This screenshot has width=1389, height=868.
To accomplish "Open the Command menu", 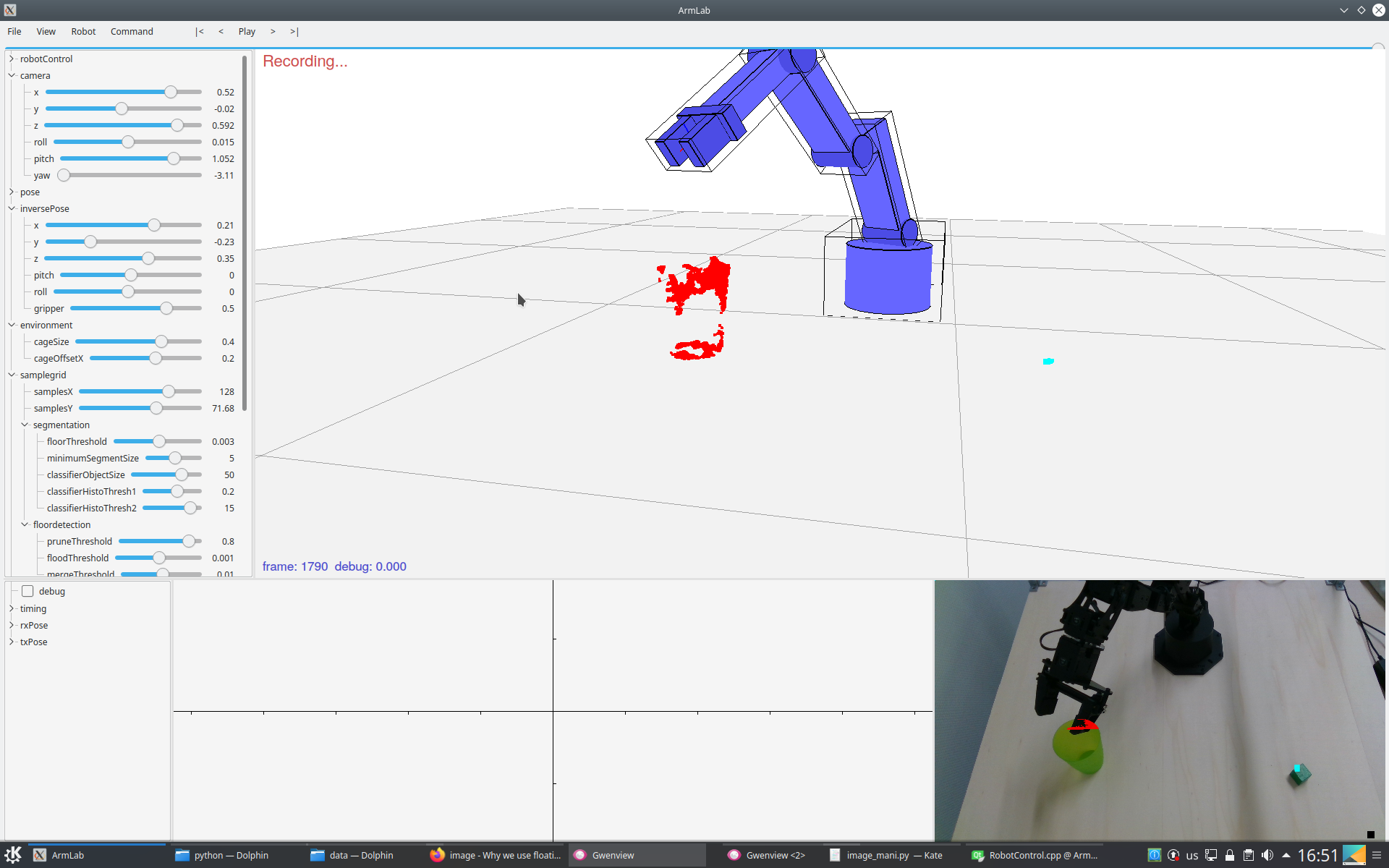I will pyautogui.click(x=132, y=32).
